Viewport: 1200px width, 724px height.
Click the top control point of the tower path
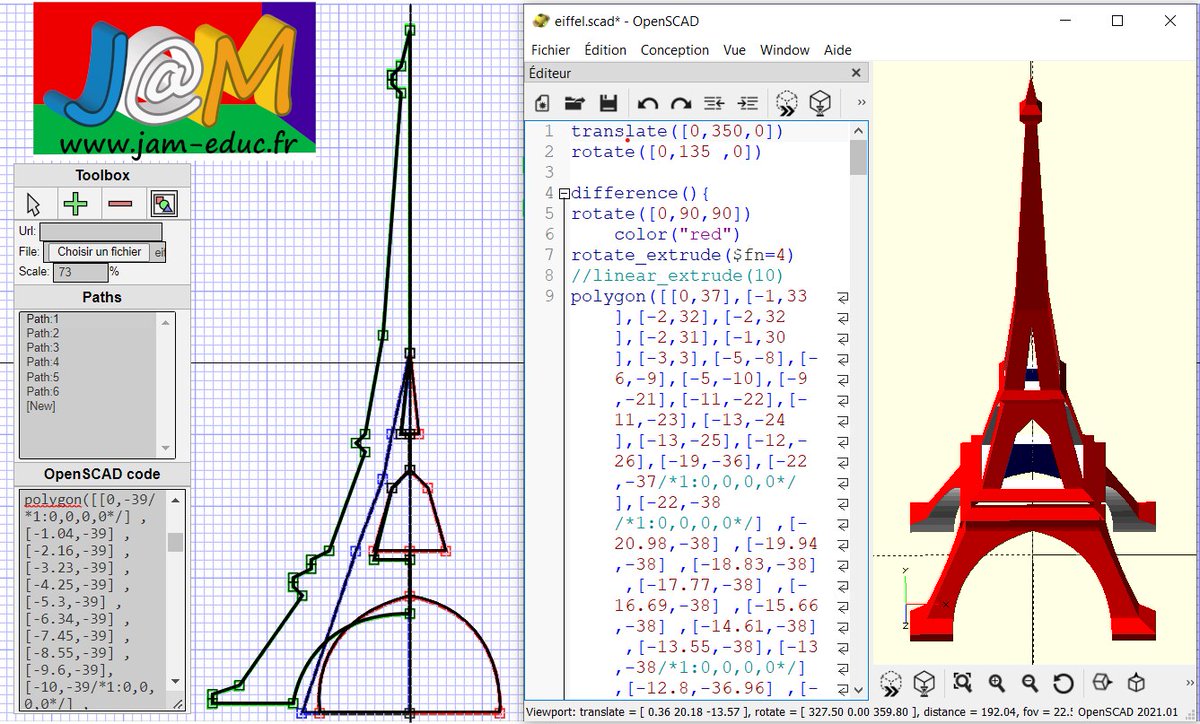(x=409, y=30)
